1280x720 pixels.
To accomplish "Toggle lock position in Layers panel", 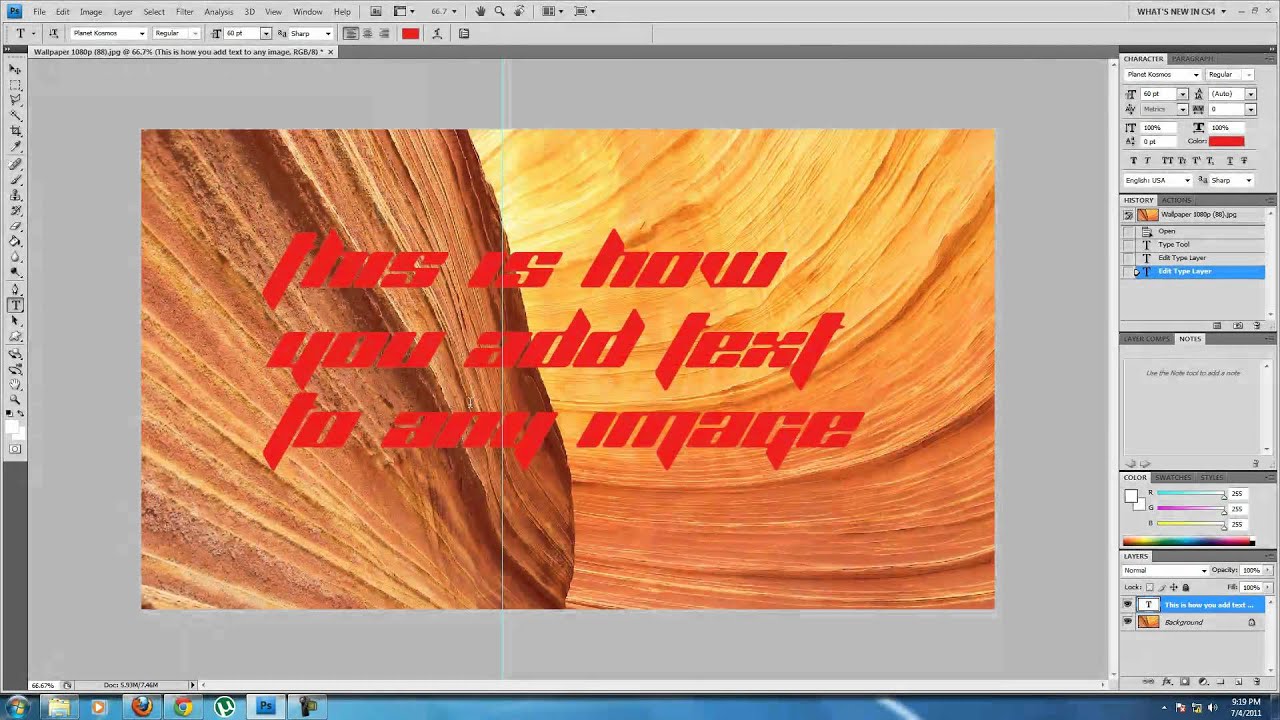I will pos(1174,587).
